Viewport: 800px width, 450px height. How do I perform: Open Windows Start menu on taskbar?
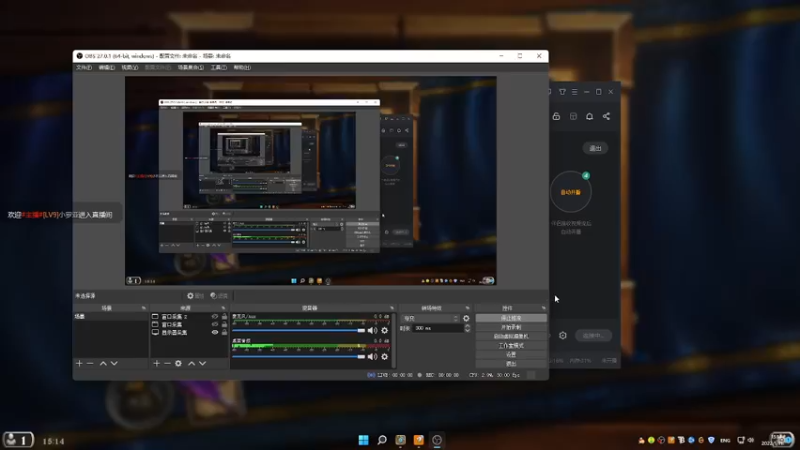point(363,440)
